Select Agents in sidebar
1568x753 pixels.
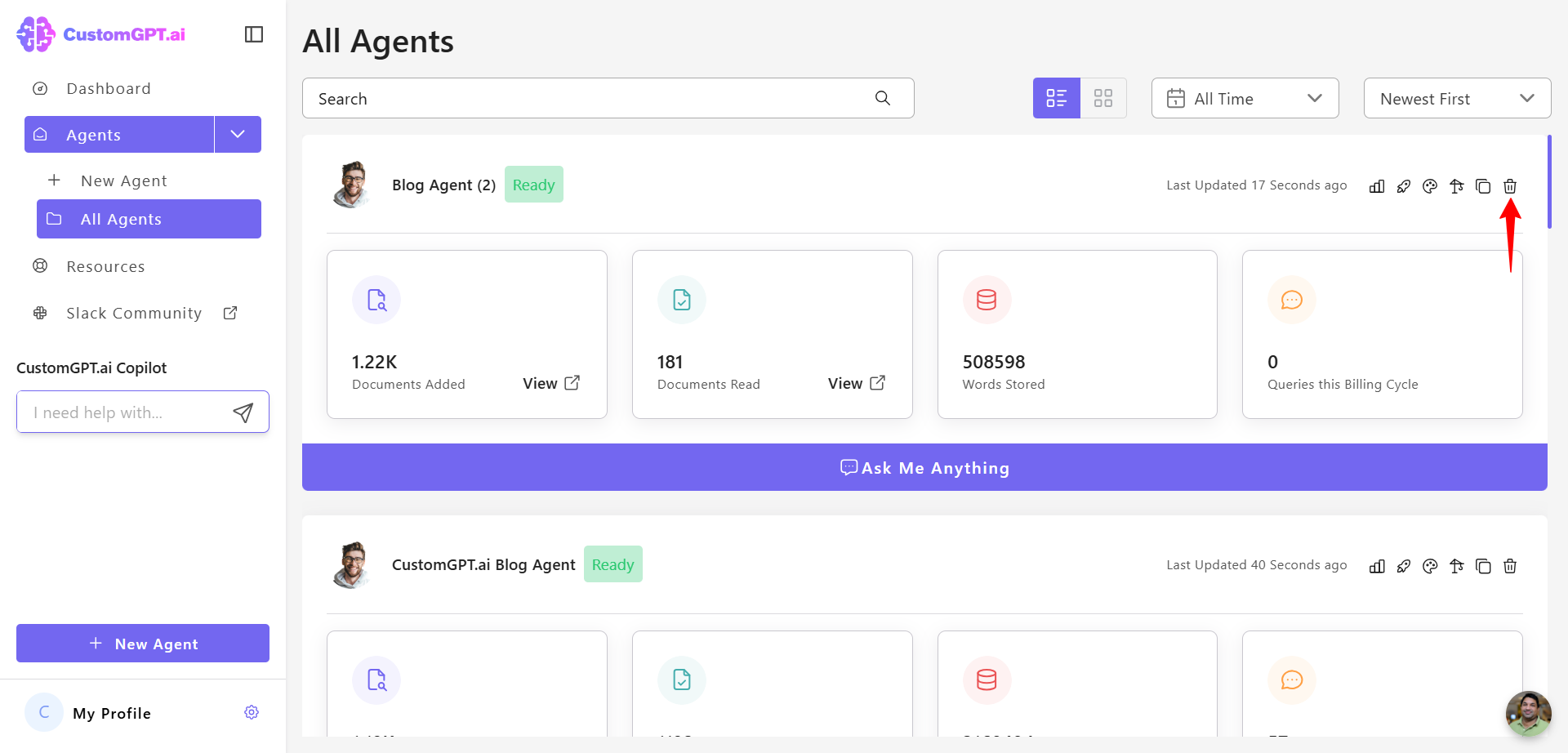(x=119, y=134)
